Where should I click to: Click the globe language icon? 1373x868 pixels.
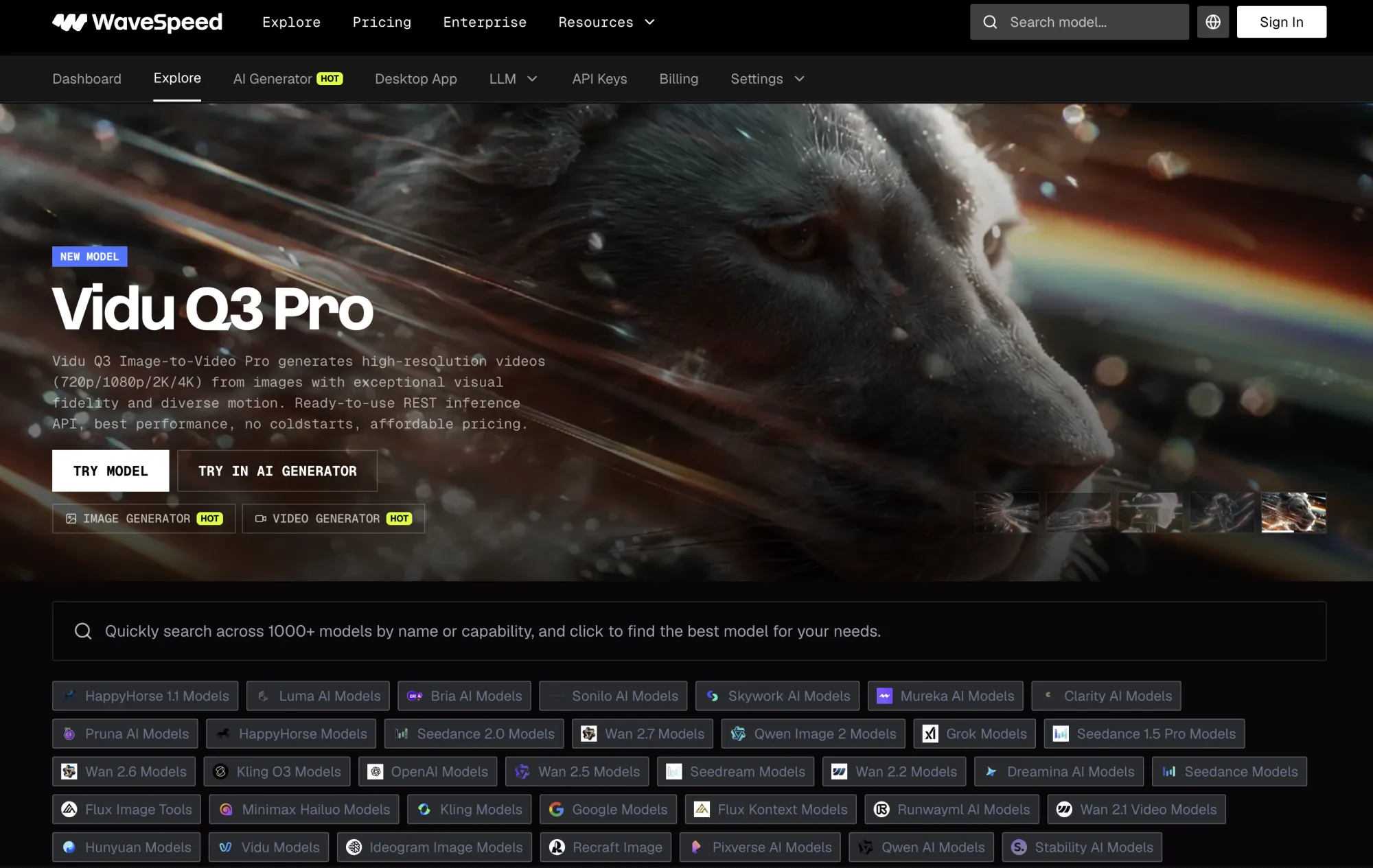click(x=1213, y=22)
